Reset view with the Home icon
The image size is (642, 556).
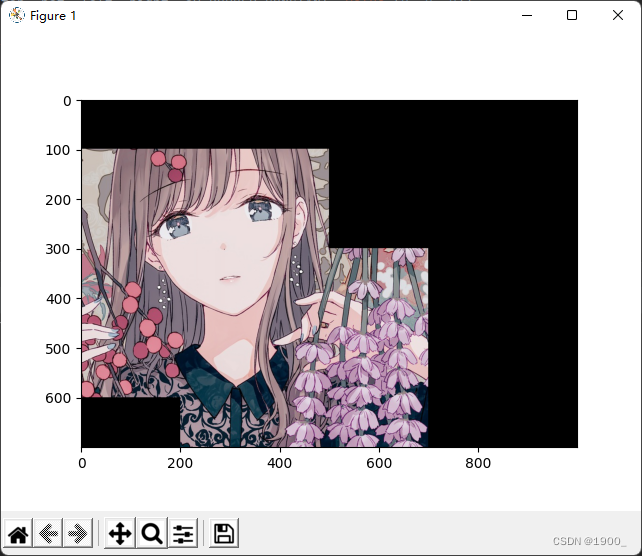(18, 533)
